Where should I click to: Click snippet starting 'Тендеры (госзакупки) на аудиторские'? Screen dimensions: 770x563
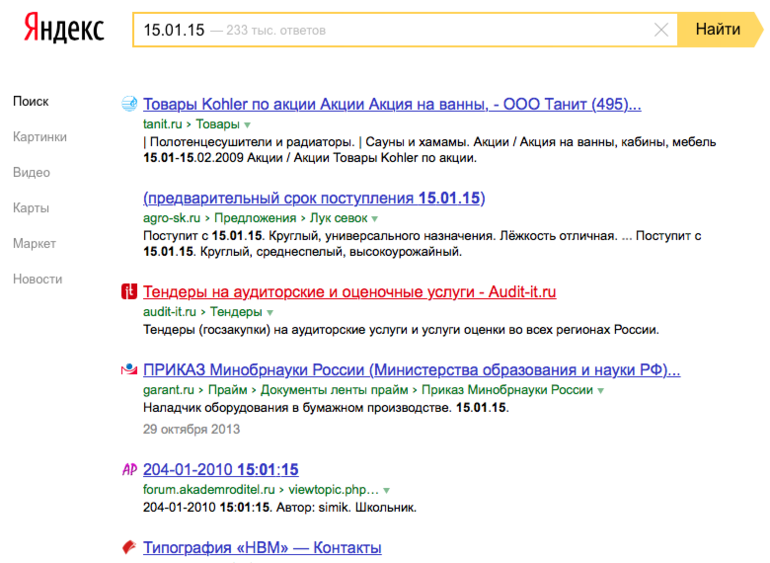click(401, 329)
